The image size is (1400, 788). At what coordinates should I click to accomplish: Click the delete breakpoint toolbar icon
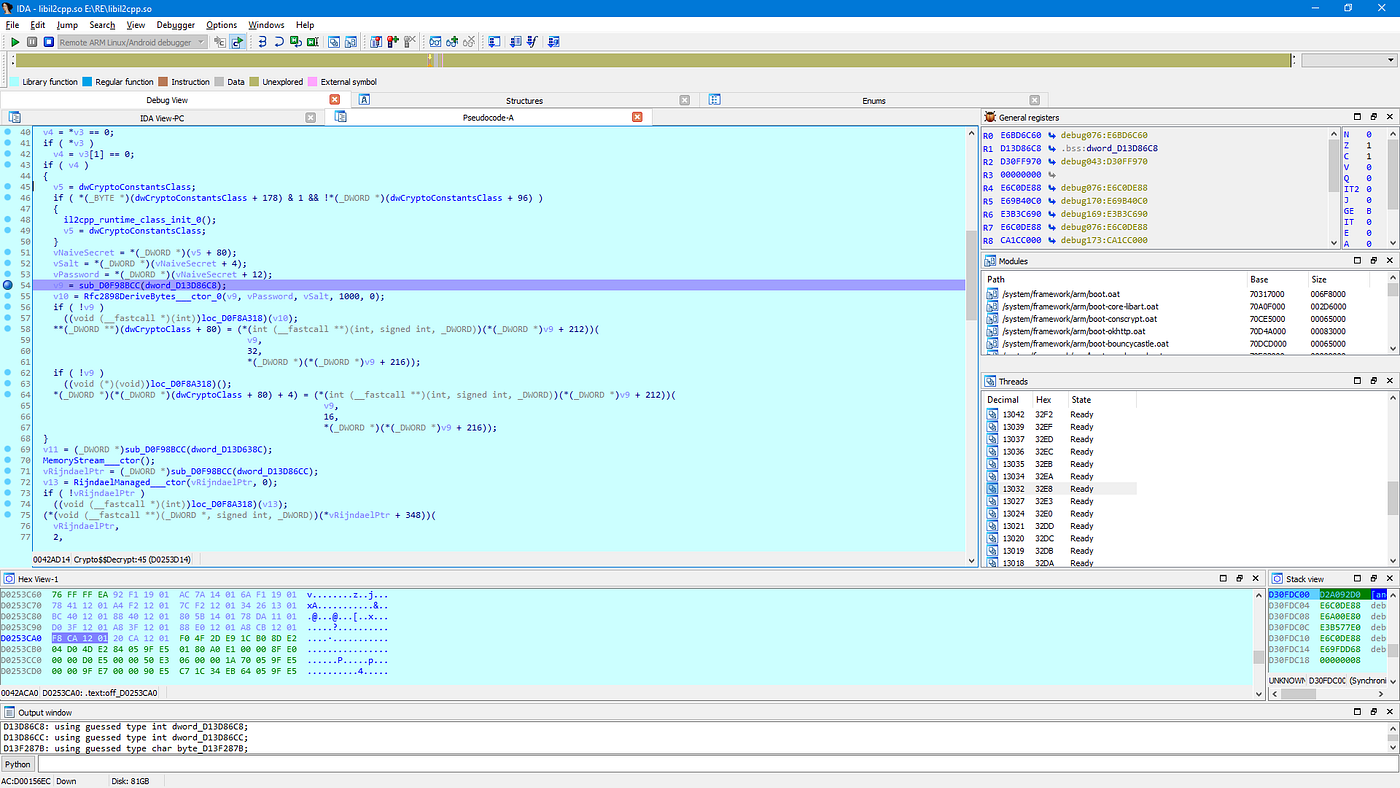click(x=407, y=42)
